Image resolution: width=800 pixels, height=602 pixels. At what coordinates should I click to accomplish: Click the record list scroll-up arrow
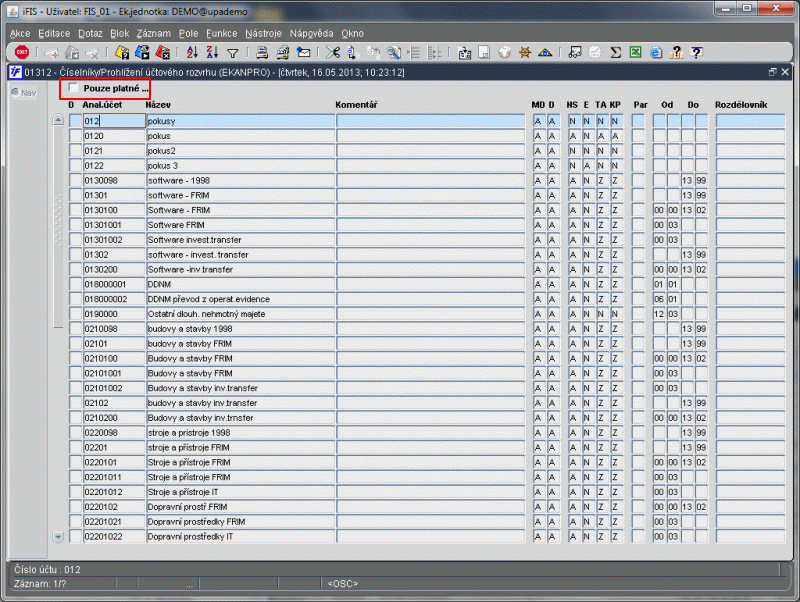click(x=58, y=120)
